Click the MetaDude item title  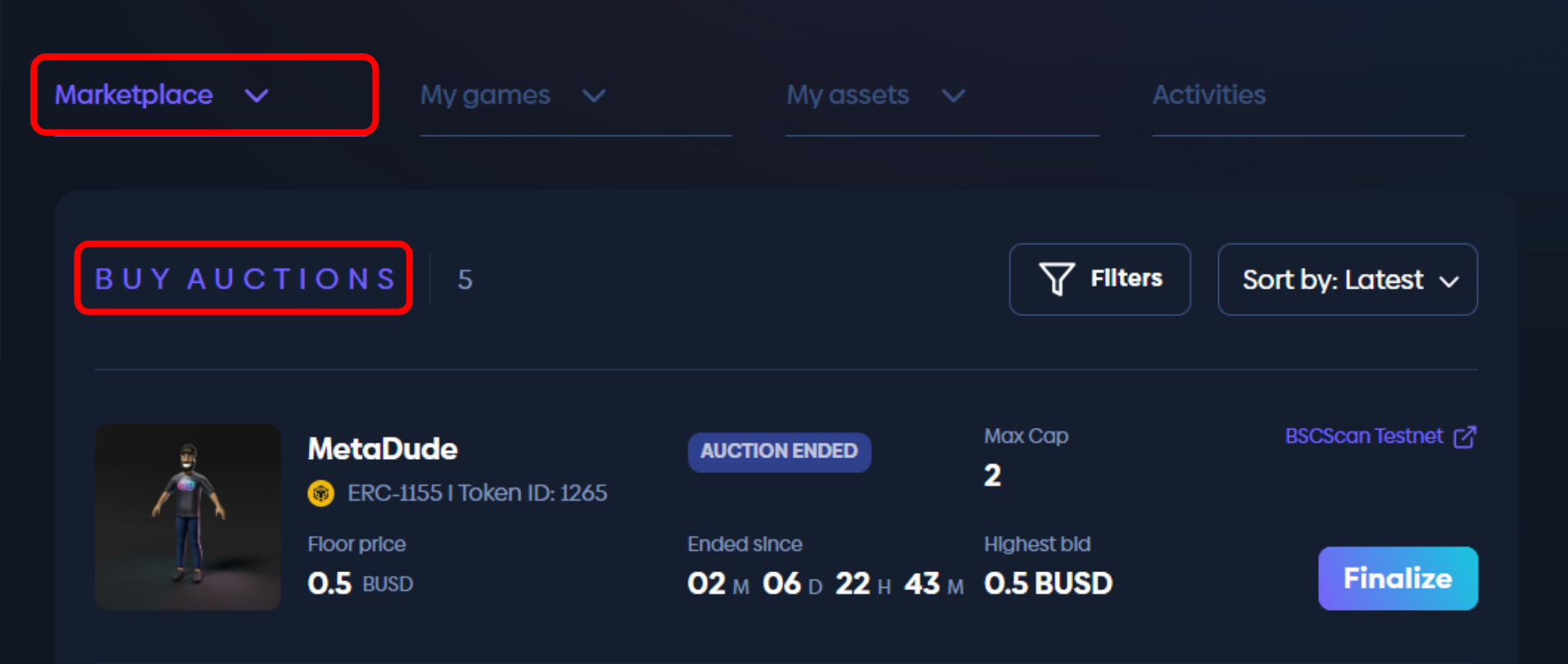click(383, 449)
